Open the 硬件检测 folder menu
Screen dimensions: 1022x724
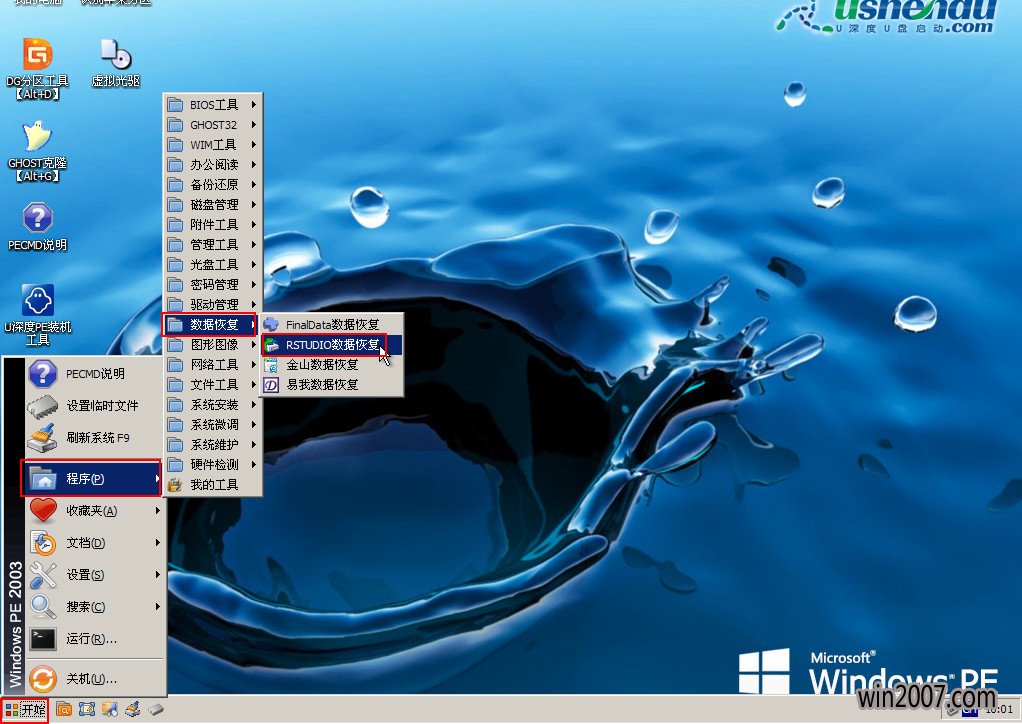(212, 465)
